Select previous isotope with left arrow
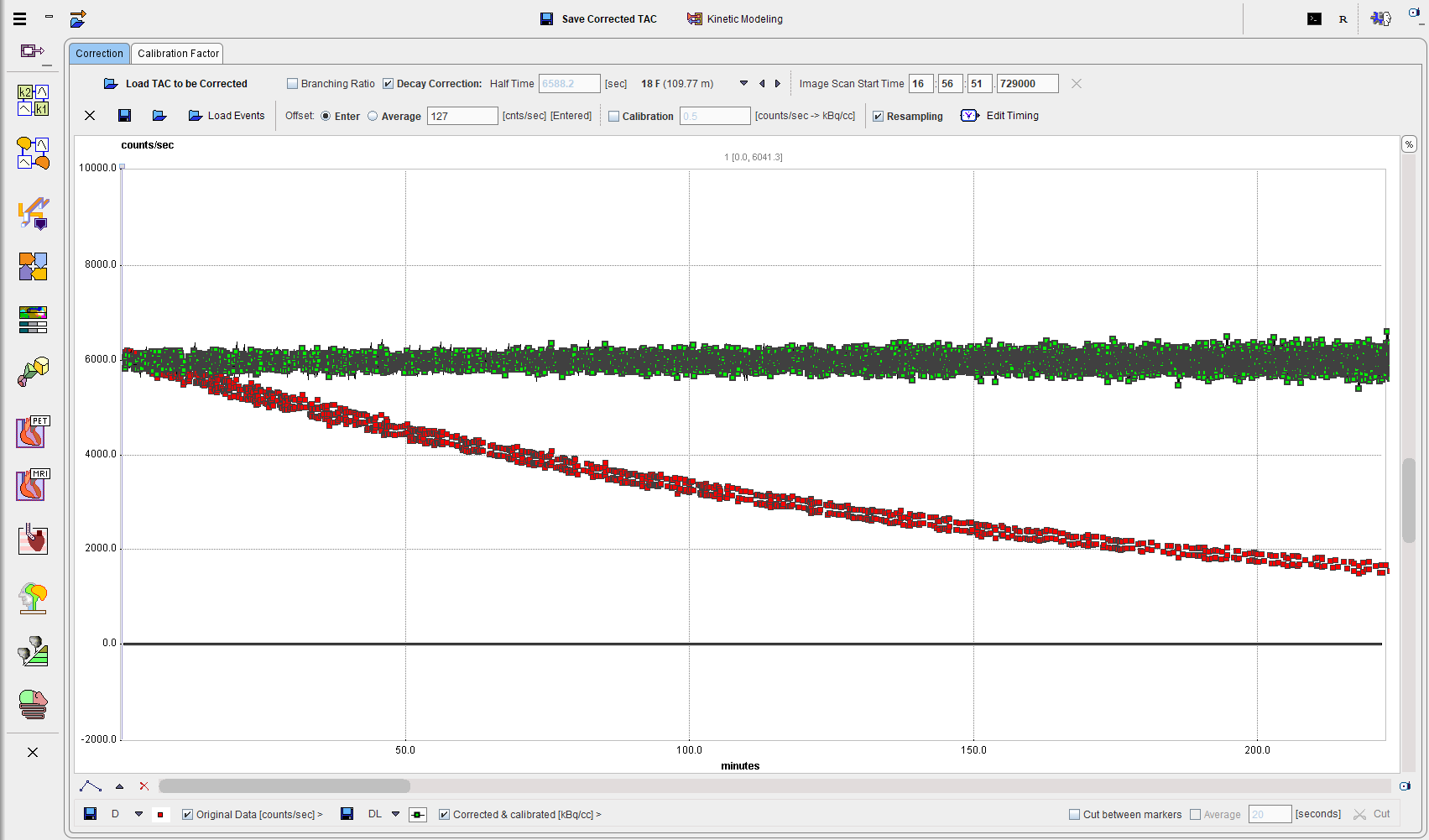 click(x=762, y=84)
